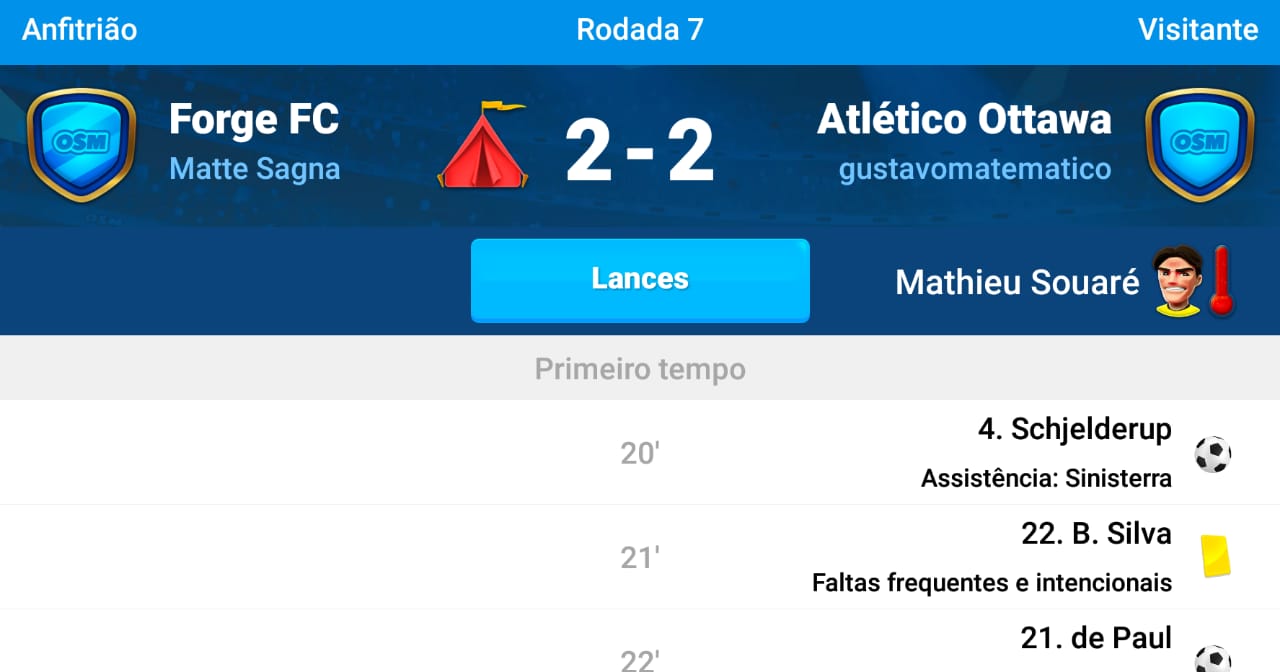This screenshot has height=672, width=1280.
Task: Tap the Mathieu Souaré player name
Action: point(1017,283)
